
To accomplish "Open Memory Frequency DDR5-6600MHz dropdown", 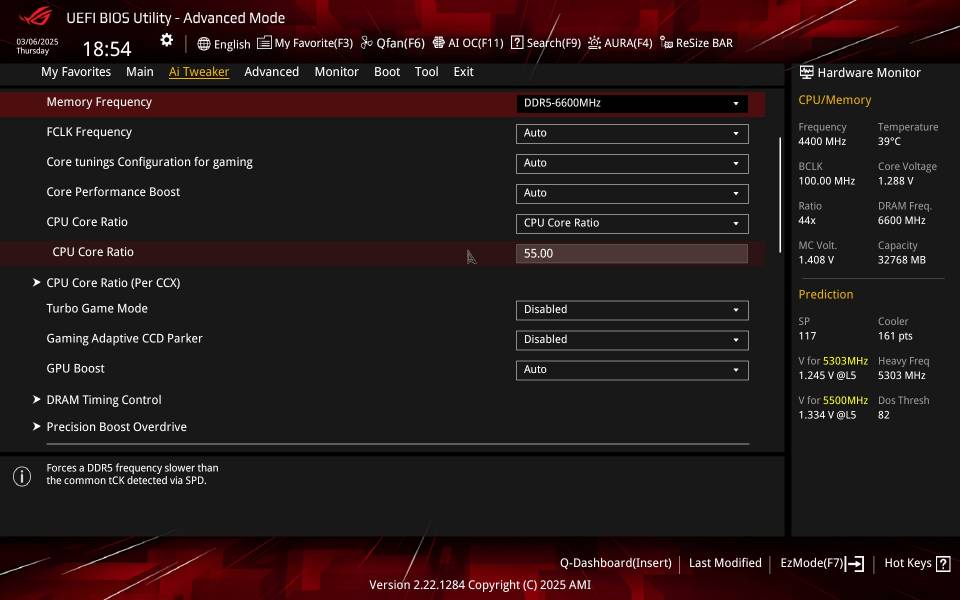I will [x=632, y=103].
